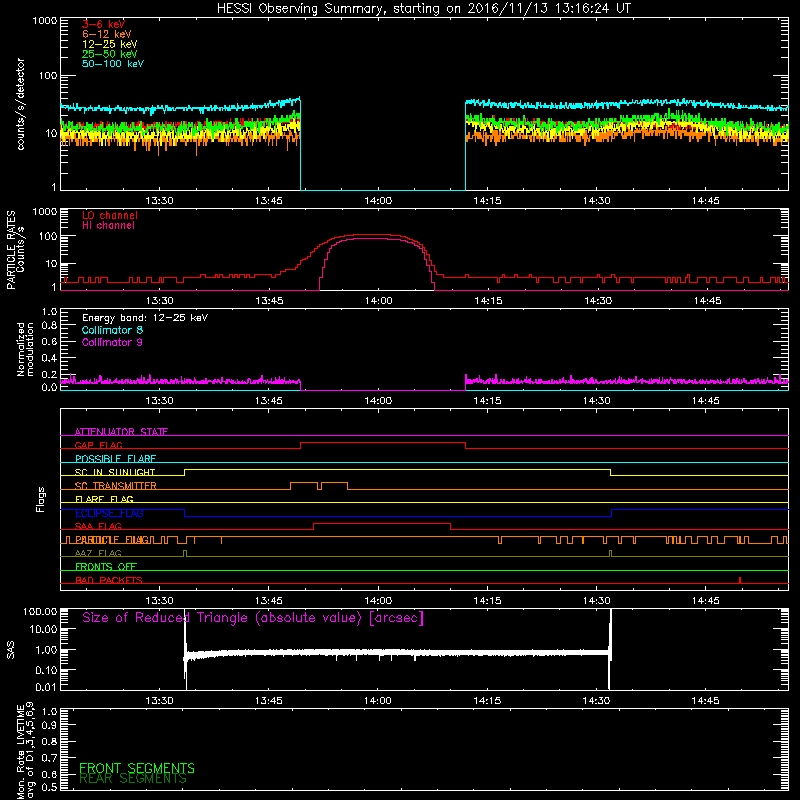
Task: Click the 'HI channel' legend label
Action: point(108,226)
